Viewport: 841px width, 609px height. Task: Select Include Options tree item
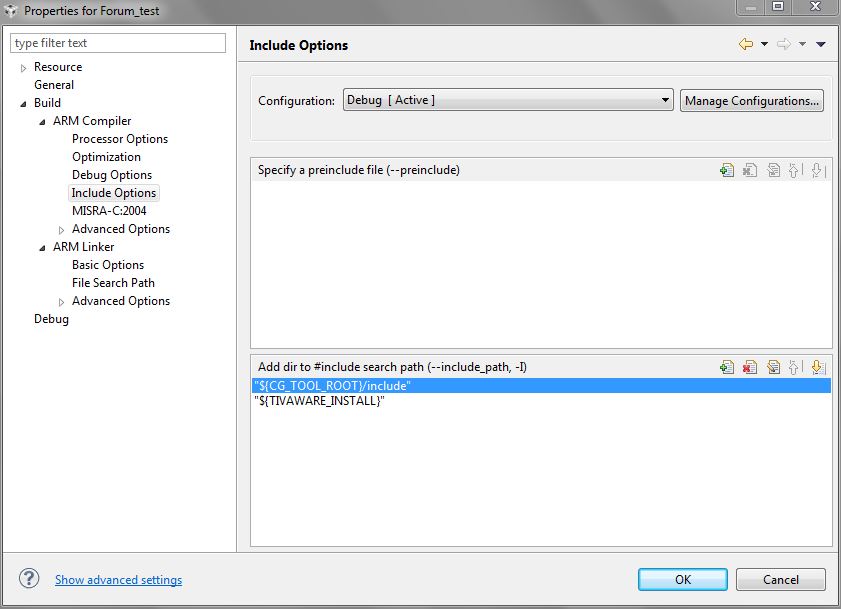point(114,193)
